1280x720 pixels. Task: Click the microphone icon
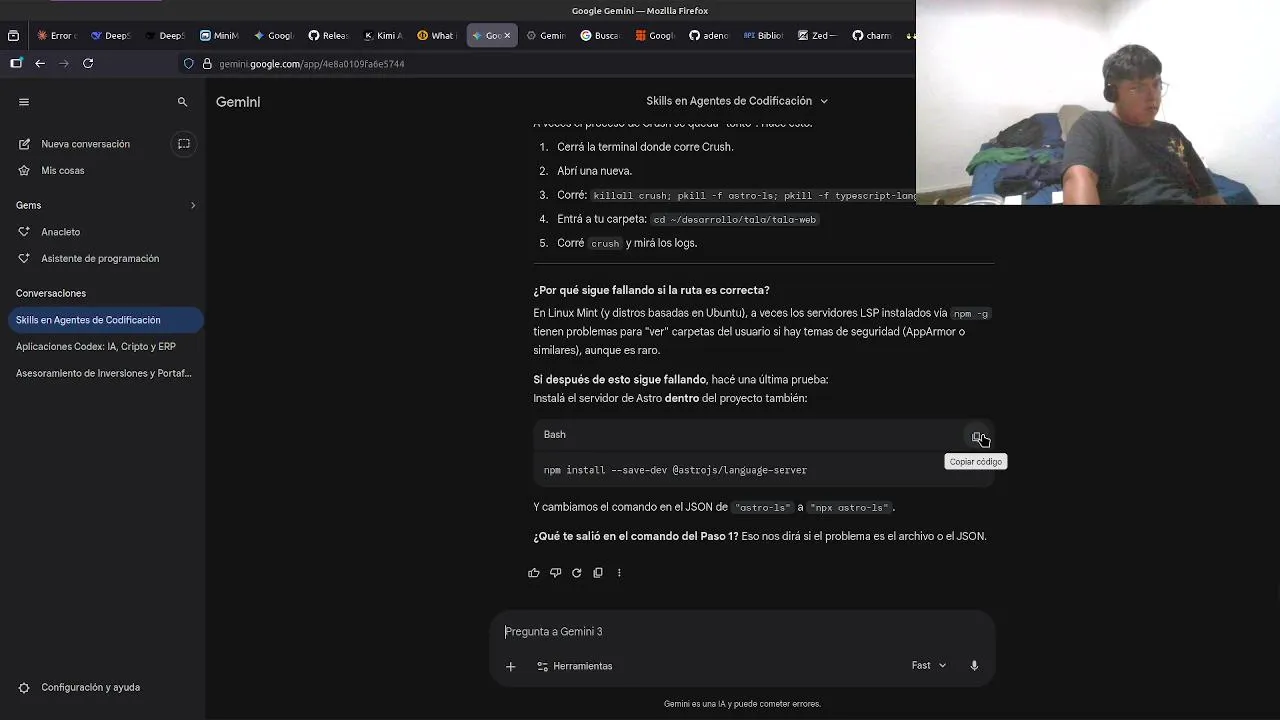coord(974,666)
